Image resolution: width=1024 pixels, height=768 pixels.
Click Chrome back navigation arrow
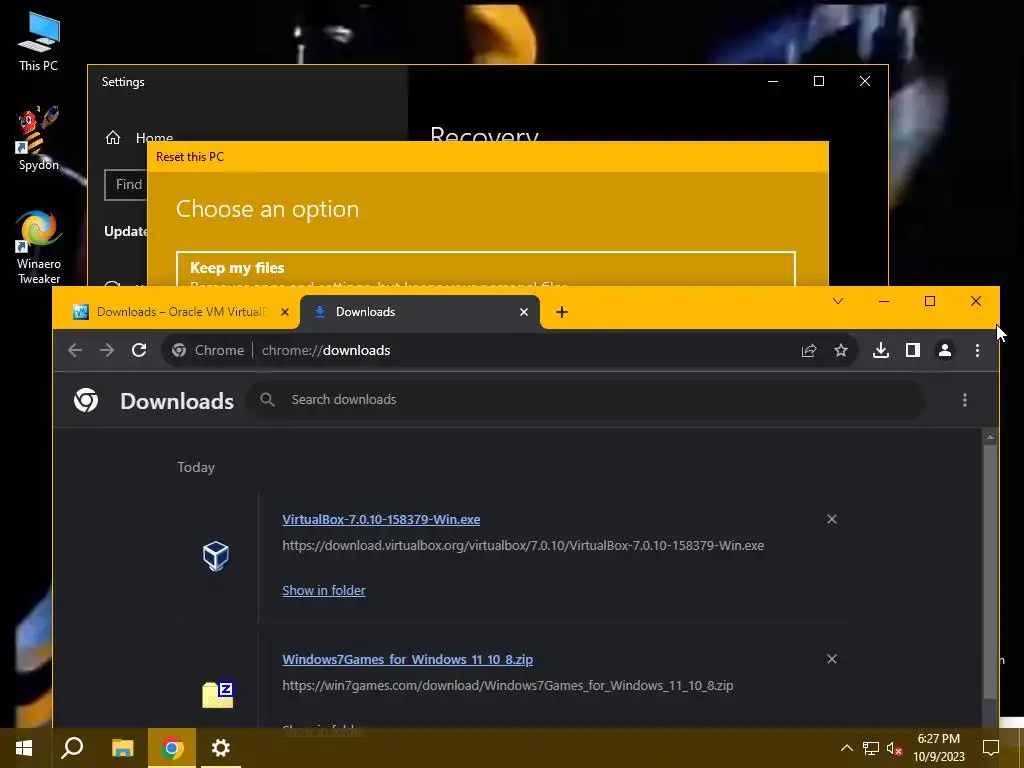coord(75,350)
